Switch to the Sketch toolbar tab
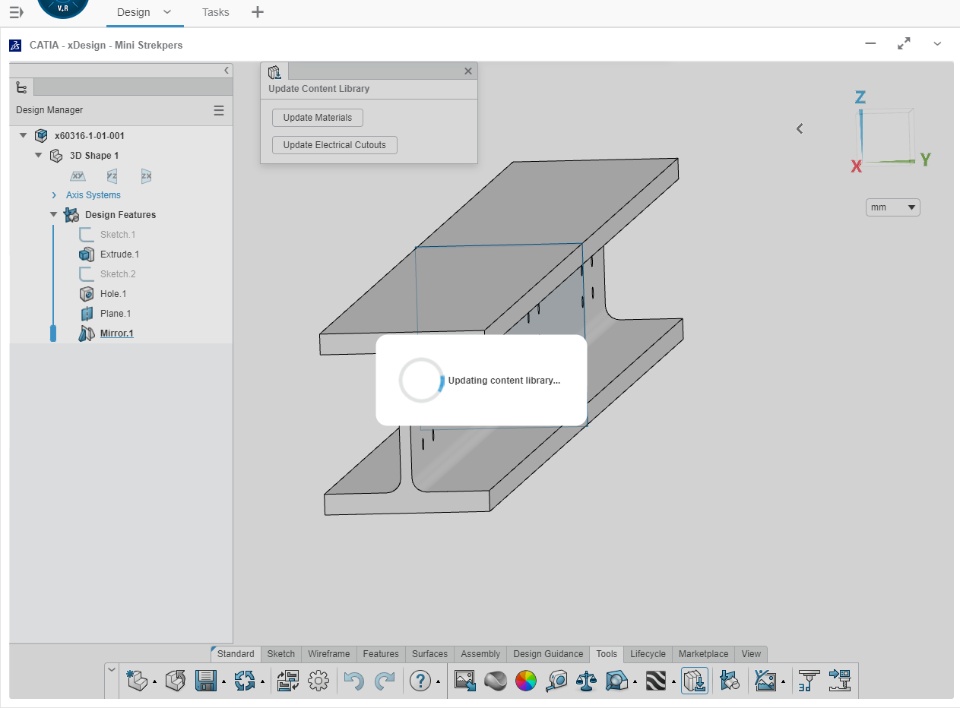 (x=281, y=653)
